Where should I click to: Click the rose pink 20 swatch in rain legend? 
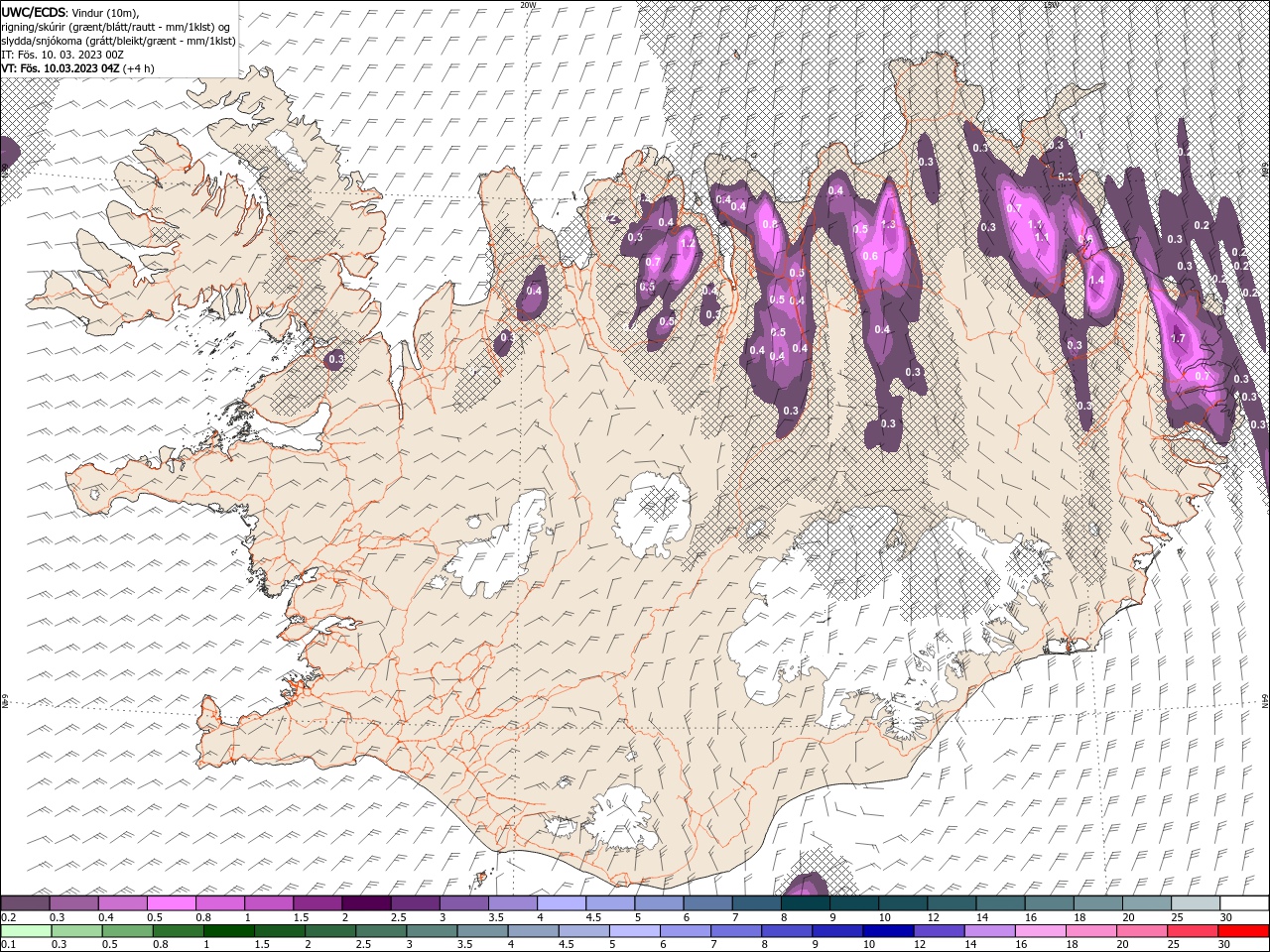click(x=1141, y=931)
